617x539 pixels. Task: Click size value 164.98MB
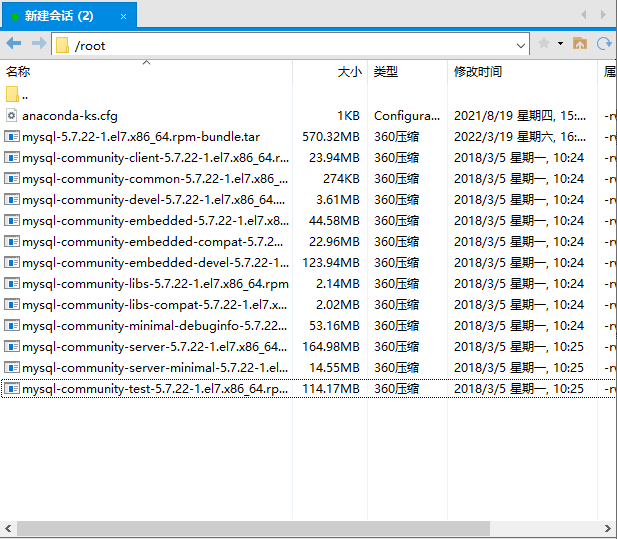(x=331, y=347)
